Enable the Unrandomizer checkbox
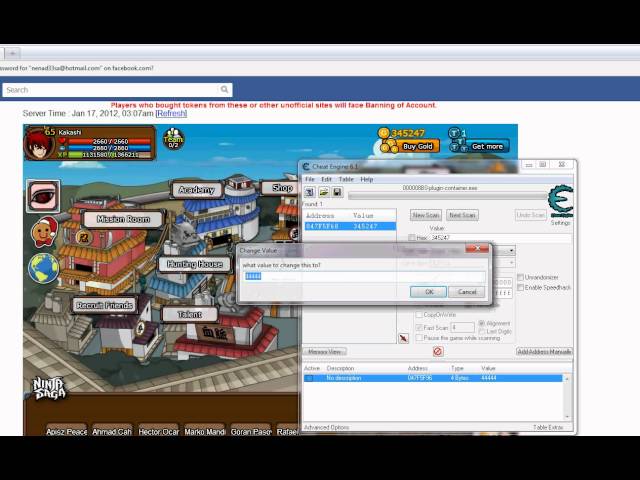The width and height of the screenshot is (640, 480). point(520,277)
